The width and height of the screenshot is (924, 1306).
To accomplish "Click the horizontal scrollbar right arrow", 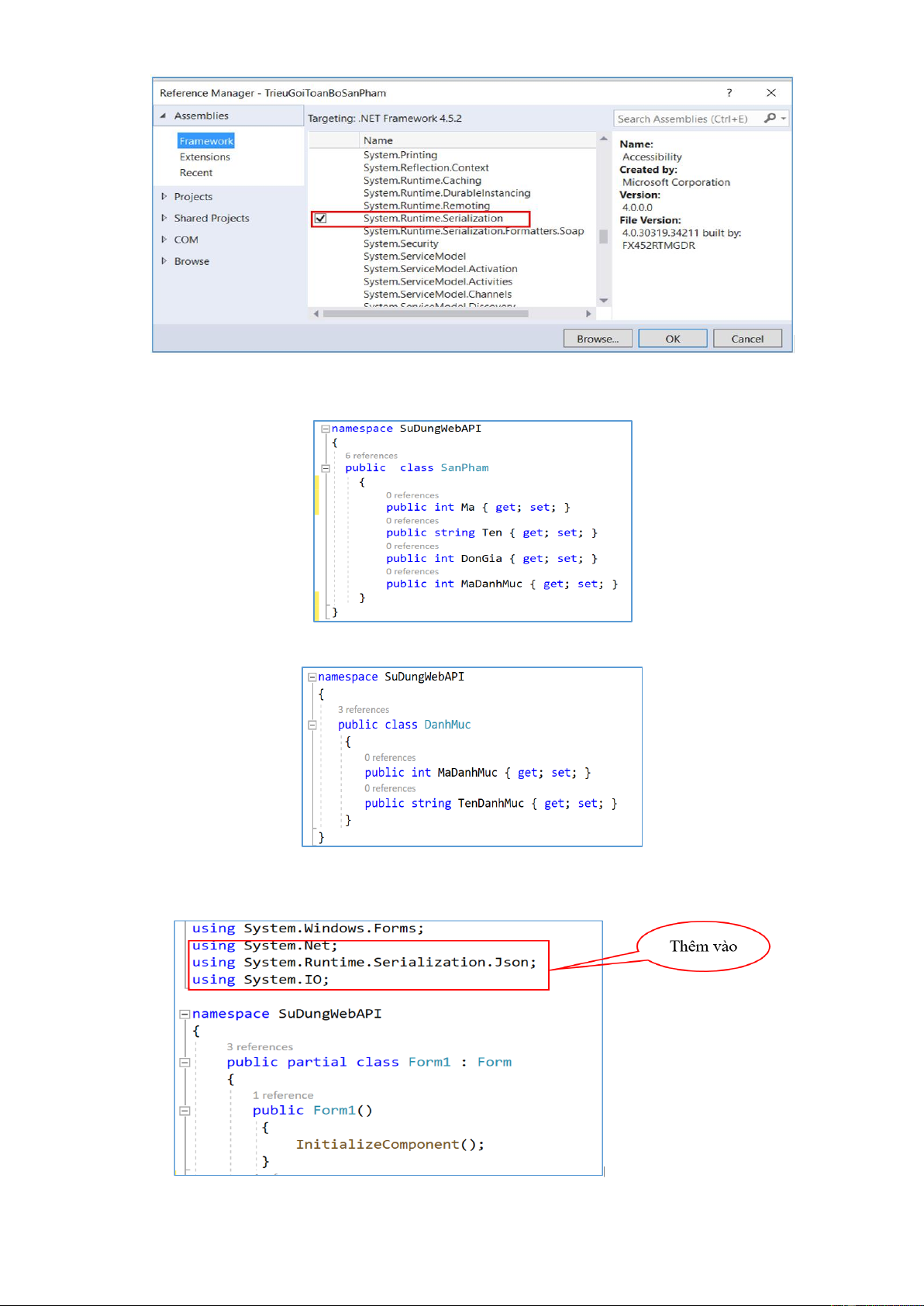I will point(588,314).
